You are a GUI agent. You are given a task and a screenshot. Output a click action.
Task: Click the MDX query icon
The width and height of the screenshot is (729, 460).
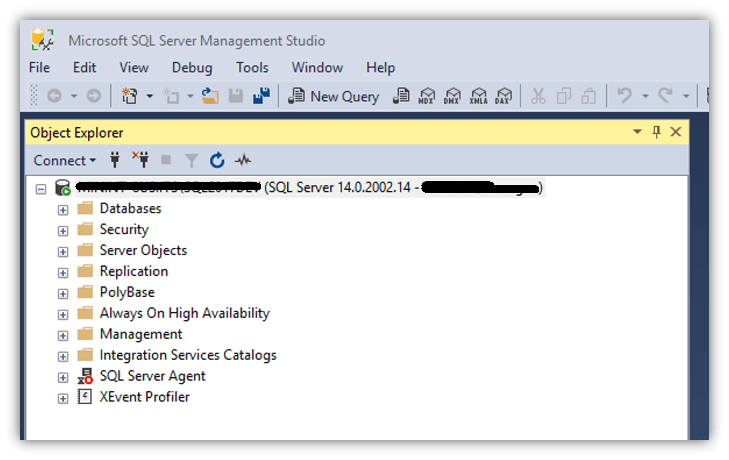[427, 96]
